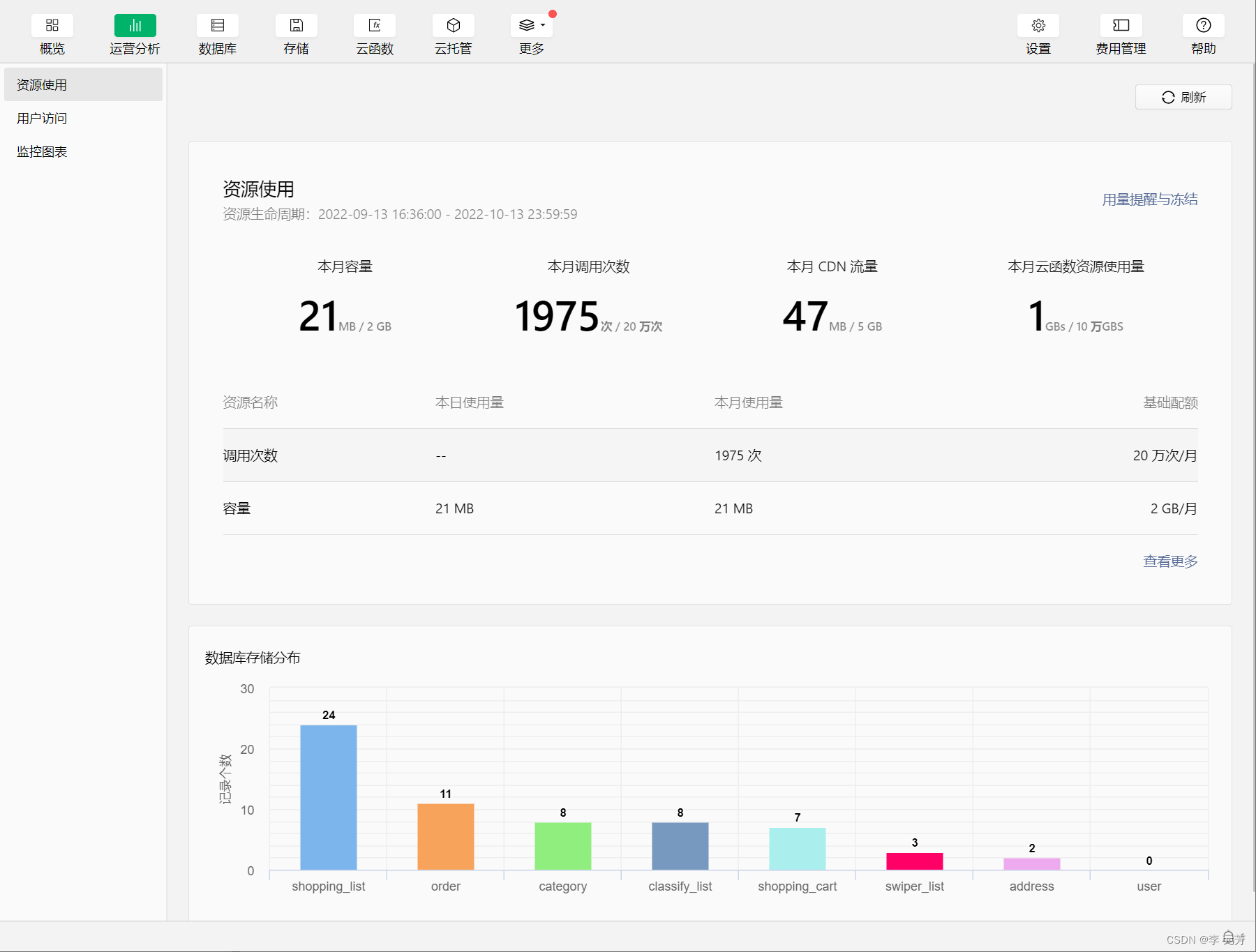Click the cyan shopping_cart bar
Screen dimensions: 1256x952
click(x=798, y=849)
